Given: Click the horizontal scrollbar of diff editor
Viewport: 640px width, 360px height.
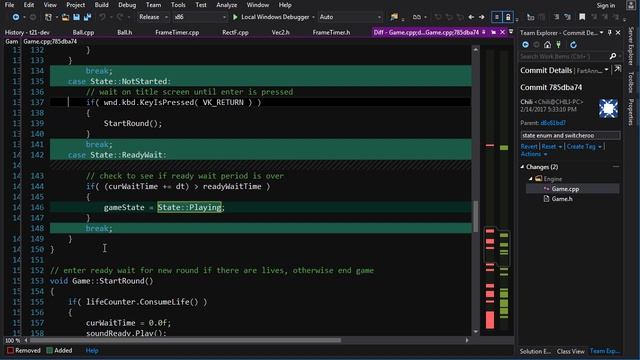Looking at the screenshot, I should [185, 340].
